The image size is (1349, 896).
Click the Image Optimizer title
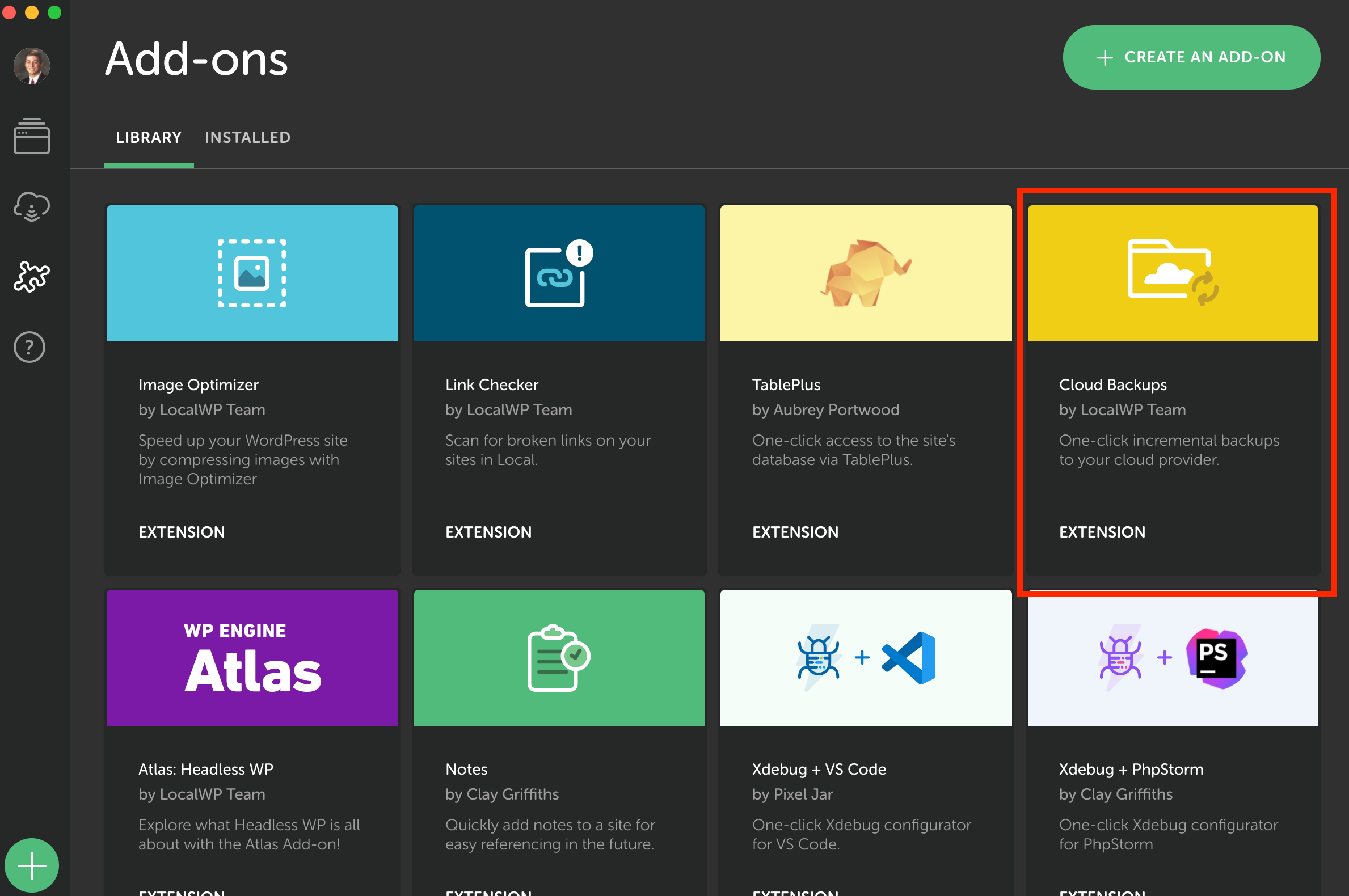click(199, 385)
